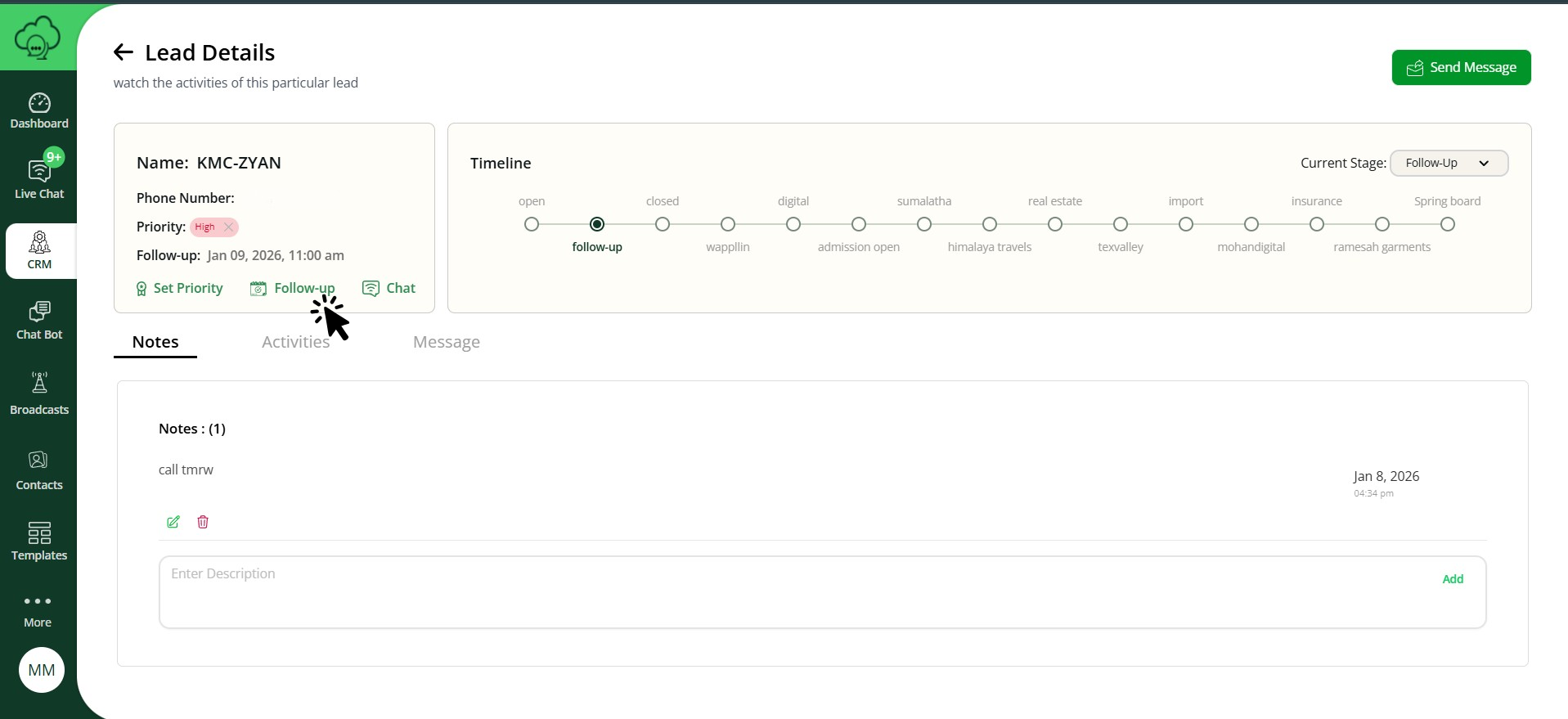Click follow-up date Jan 09, 2026, 11:00 am
1568x719 pixels.
[x=276, y=255]
